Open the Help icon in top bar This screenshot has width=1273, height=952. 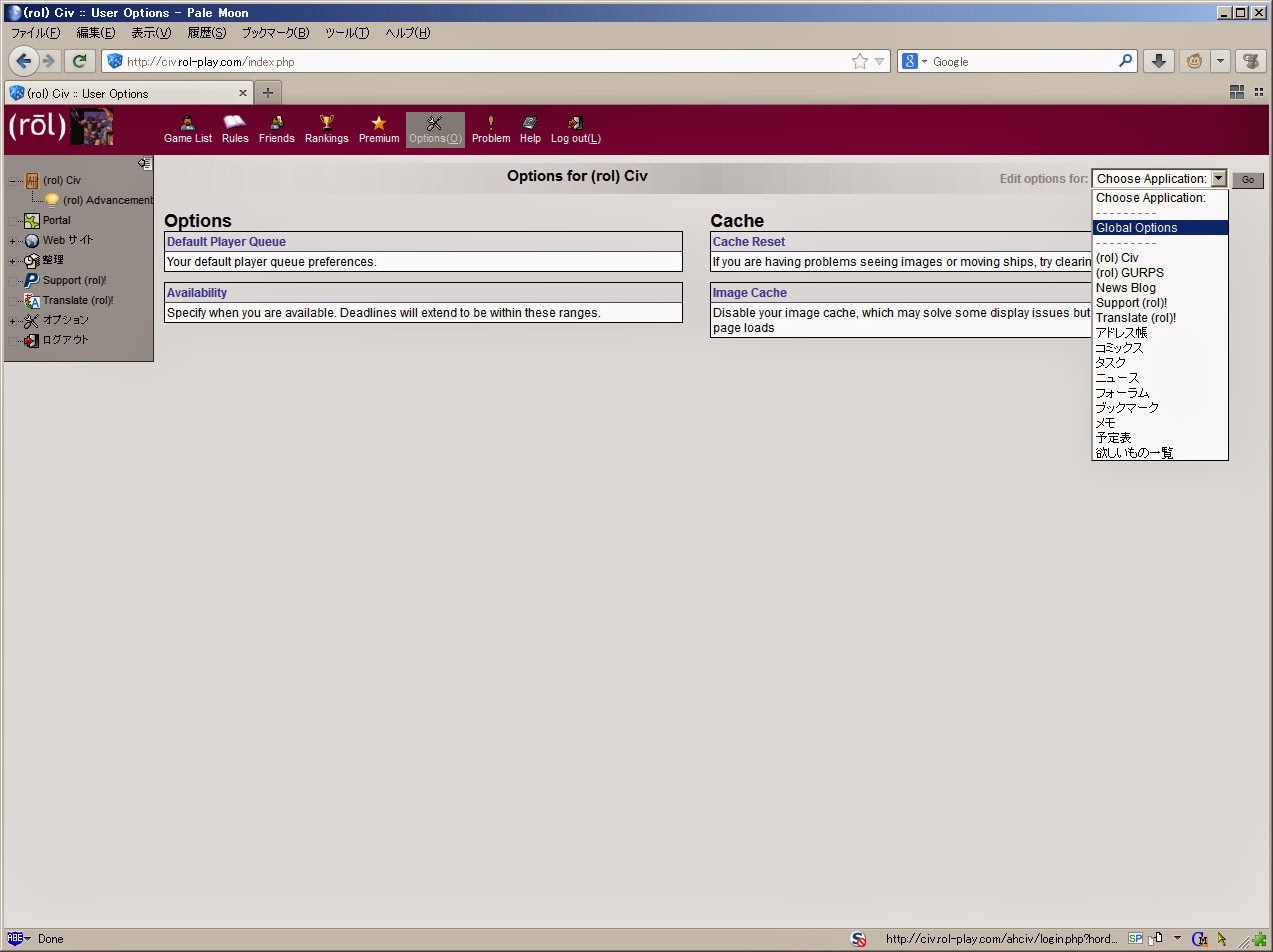coord(530,123)
